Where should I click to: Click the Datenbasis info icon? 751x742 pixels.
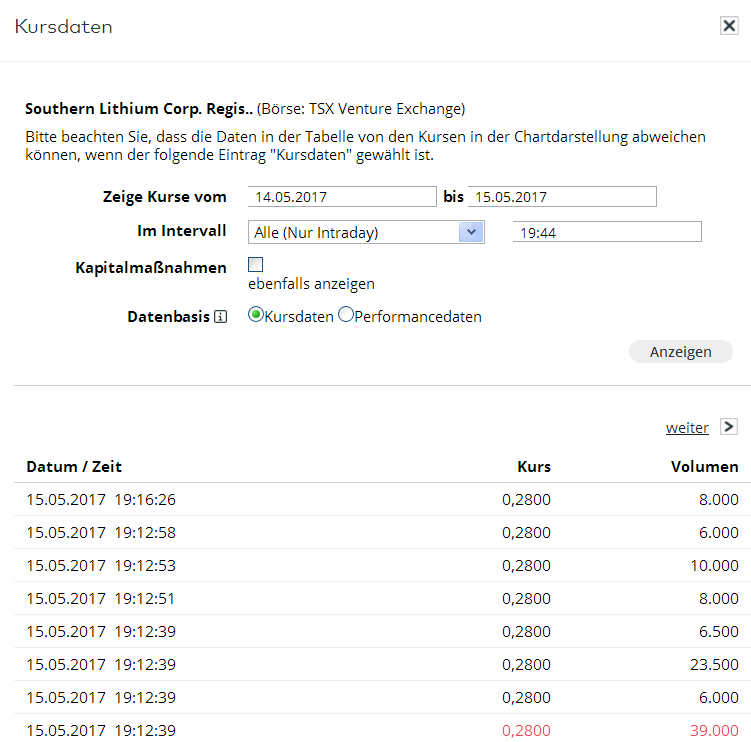coord(220,317)
